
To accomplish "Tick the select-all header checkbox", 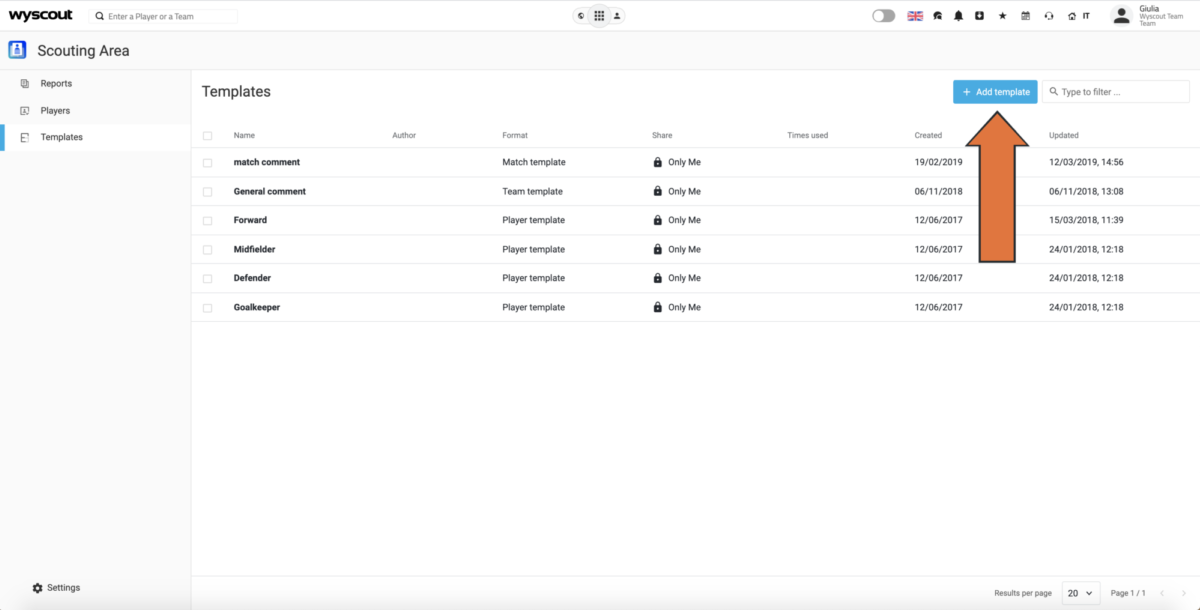I will [x=208, y=136].
